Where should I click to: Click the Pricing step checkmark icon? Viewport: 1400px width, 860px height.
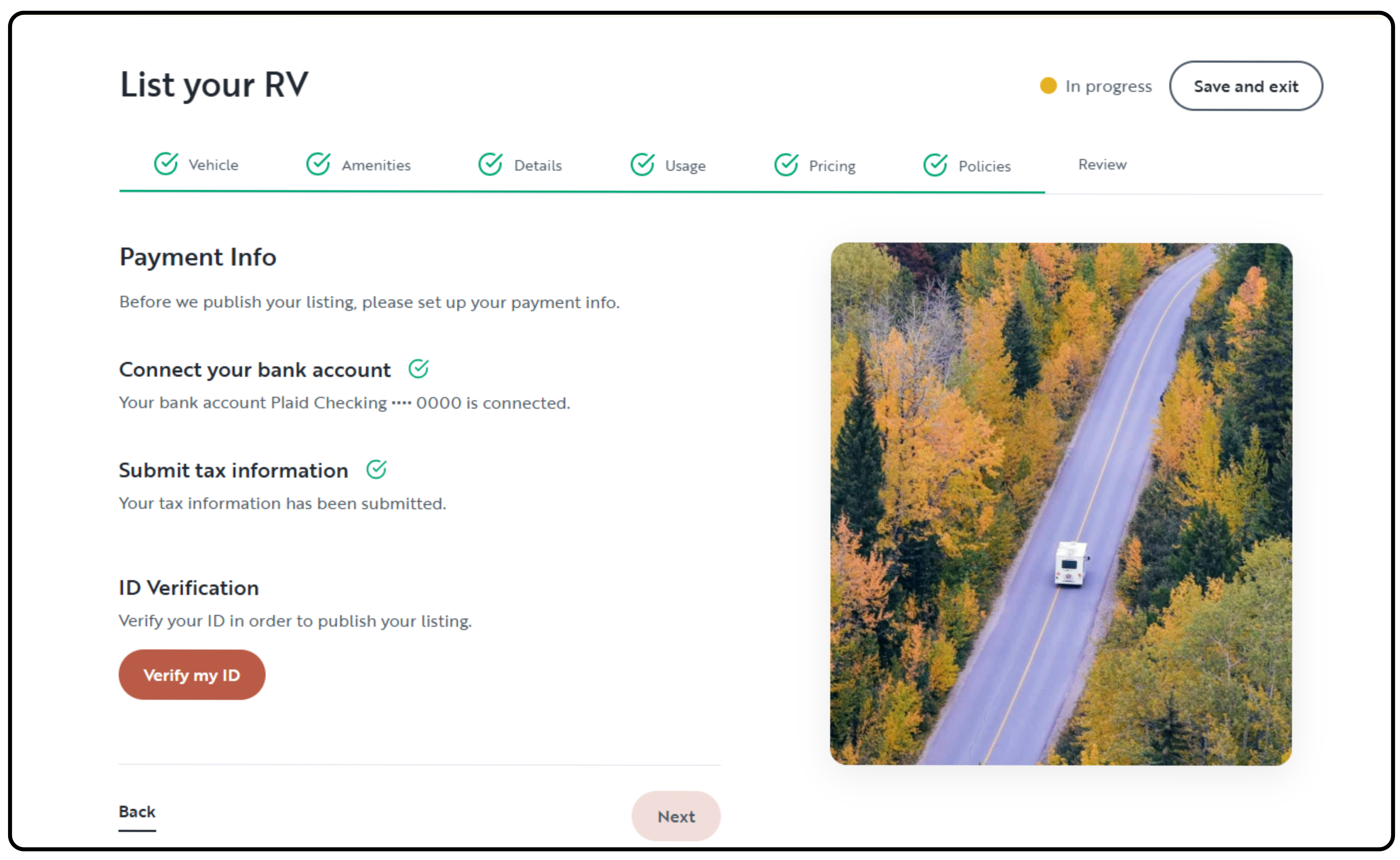coord(786,165)
